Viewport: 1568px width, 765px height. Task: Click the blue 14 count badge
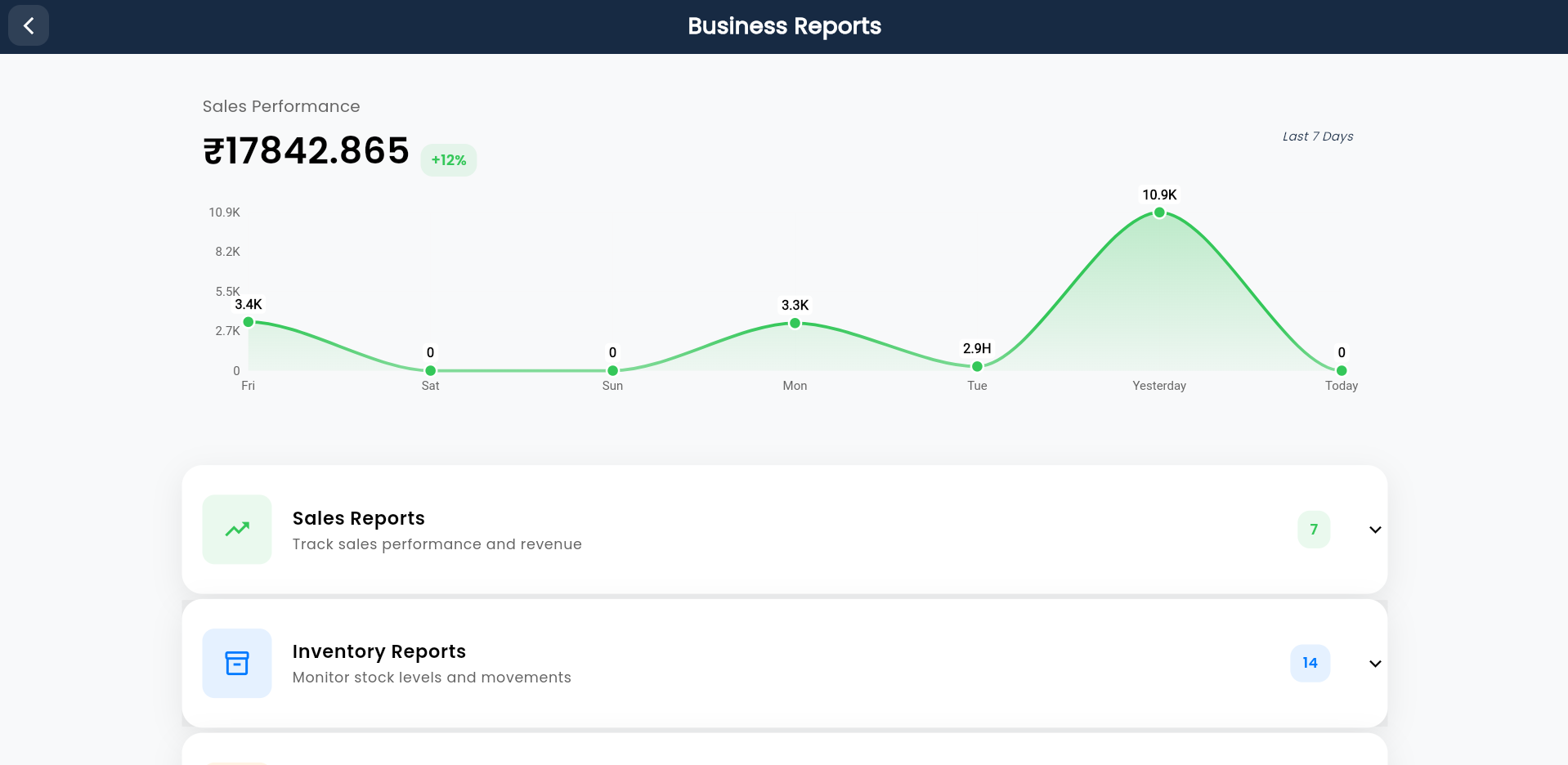click(x=1310, y=663)
